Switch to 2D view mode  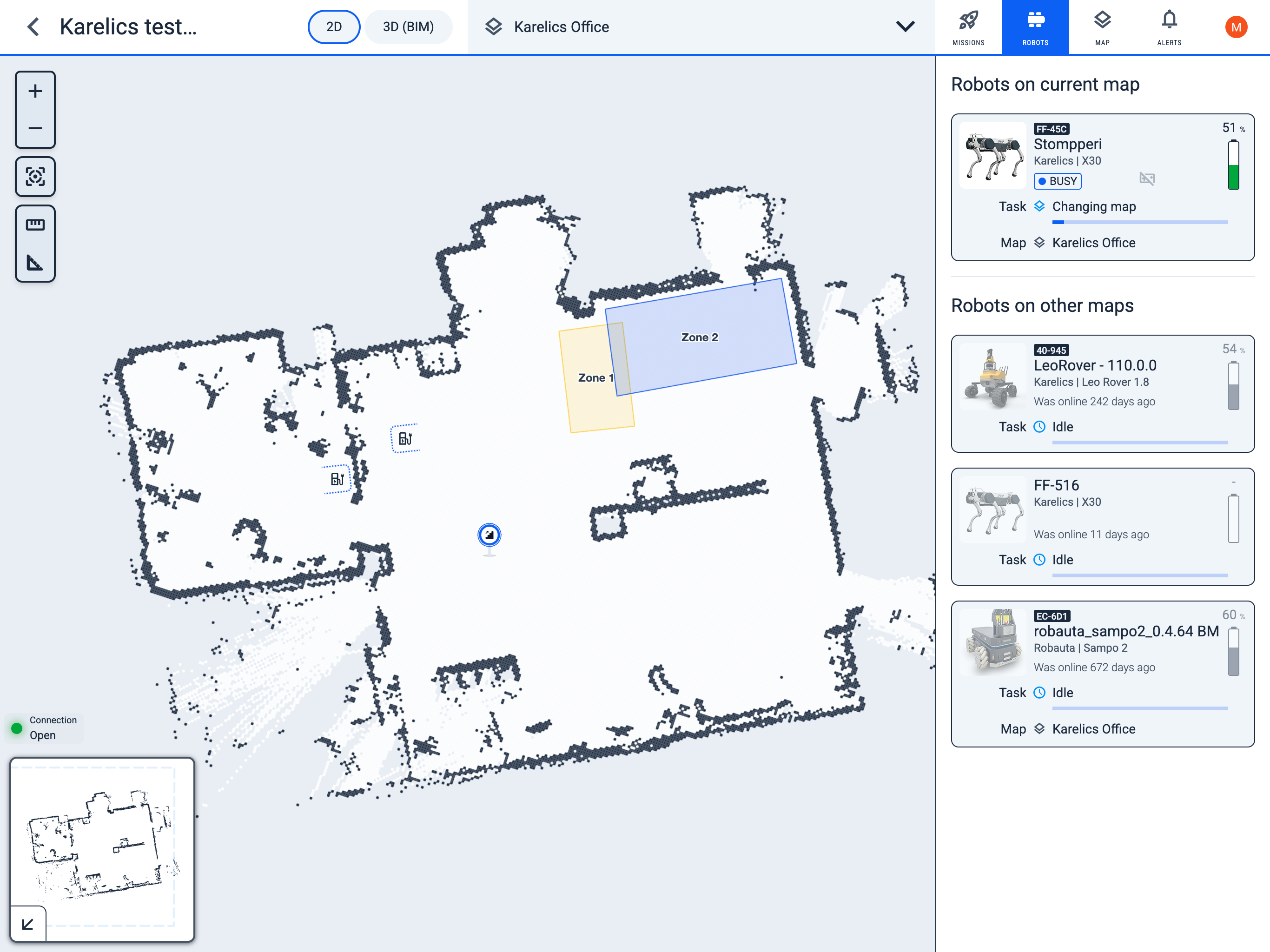click(334, 27)
